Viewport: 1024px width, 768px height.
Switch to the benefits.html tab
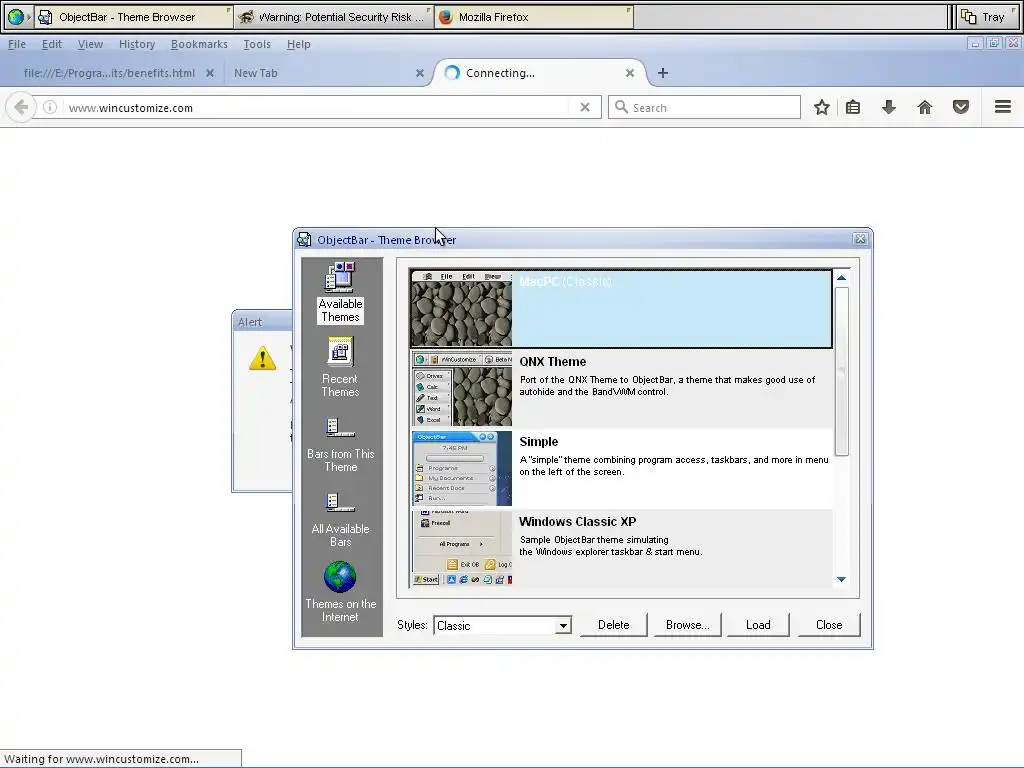pos(109,73)
